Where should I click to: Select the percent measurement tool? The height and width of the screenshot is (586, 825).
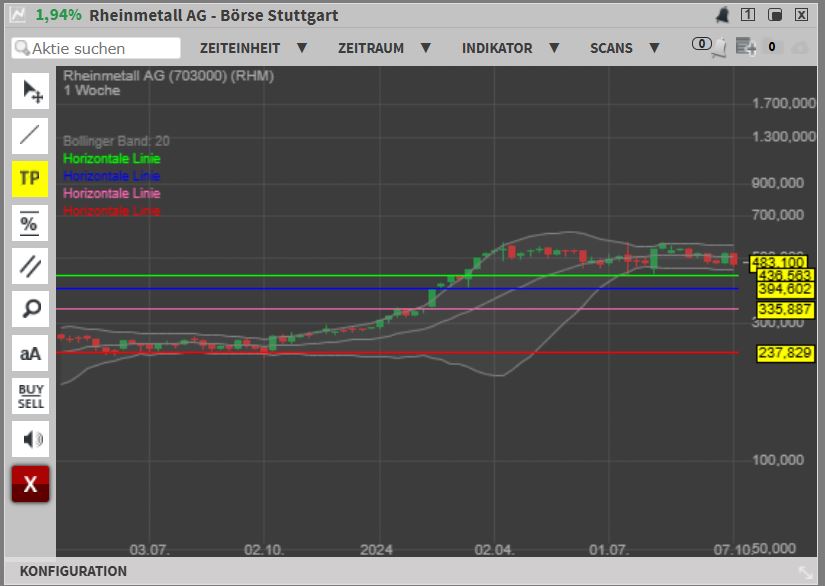pos(31,223)
